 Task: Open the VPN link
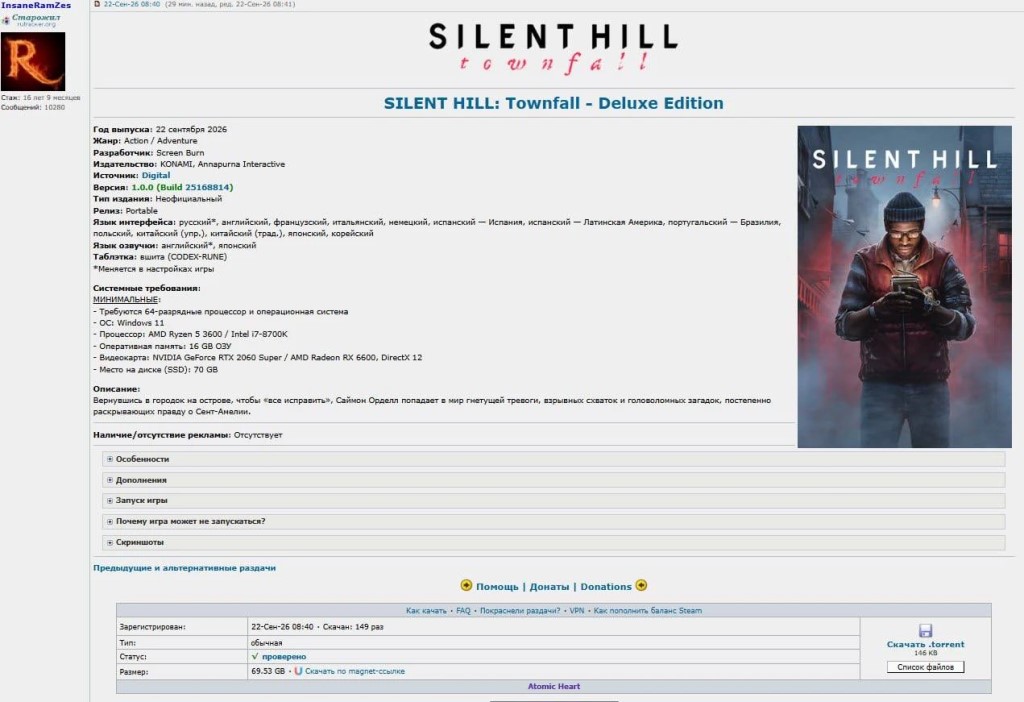tap(577, 611)
